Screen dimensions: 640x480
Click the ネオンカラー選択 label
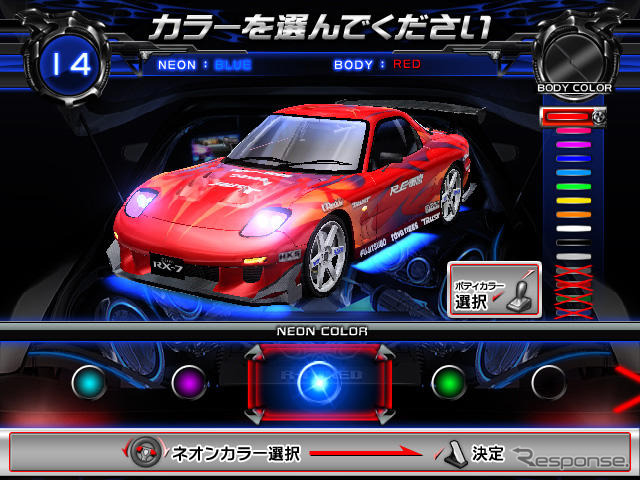coord(236,453)
